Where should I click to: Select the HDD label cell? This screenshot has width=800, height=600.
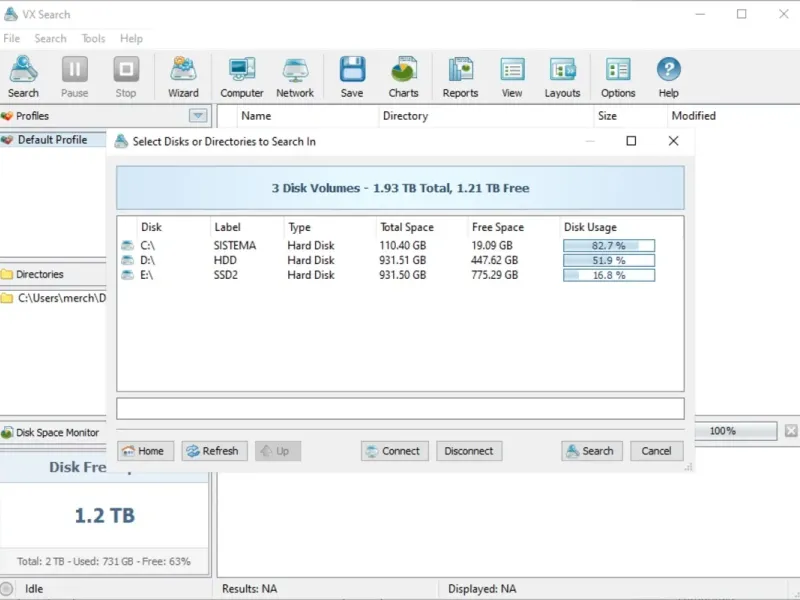(225, 260)
